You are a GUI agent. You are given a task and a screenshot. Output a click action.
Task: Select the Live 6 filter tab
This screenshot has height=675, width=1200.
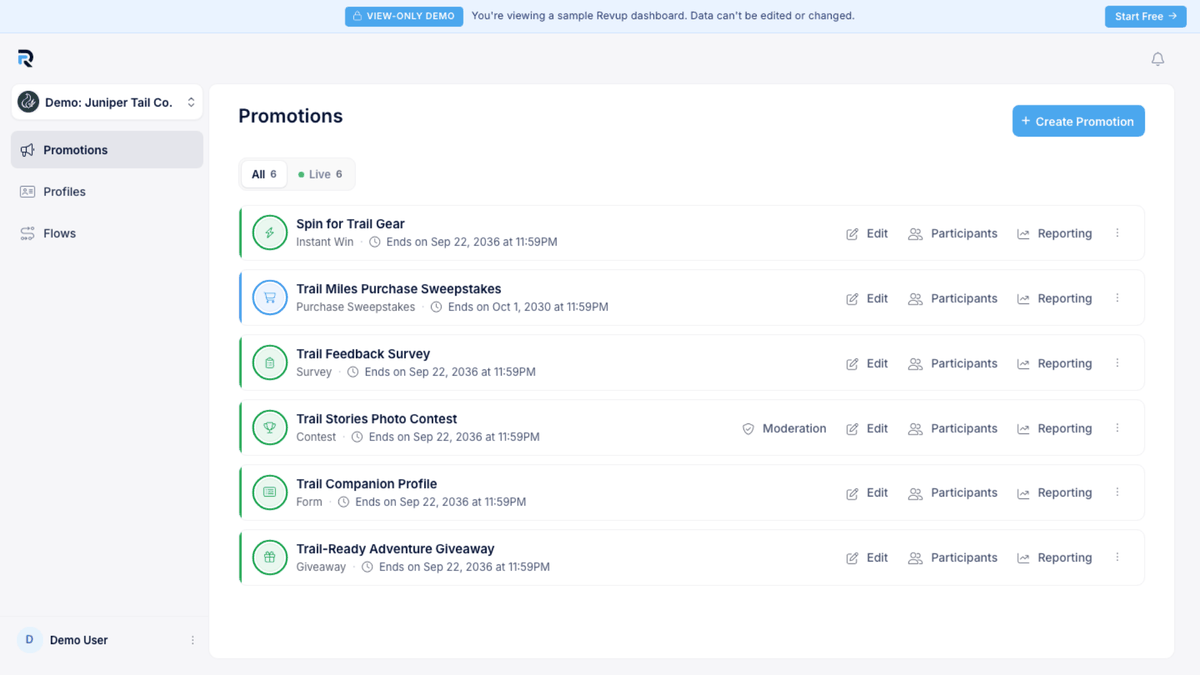[x=320, y=174]
